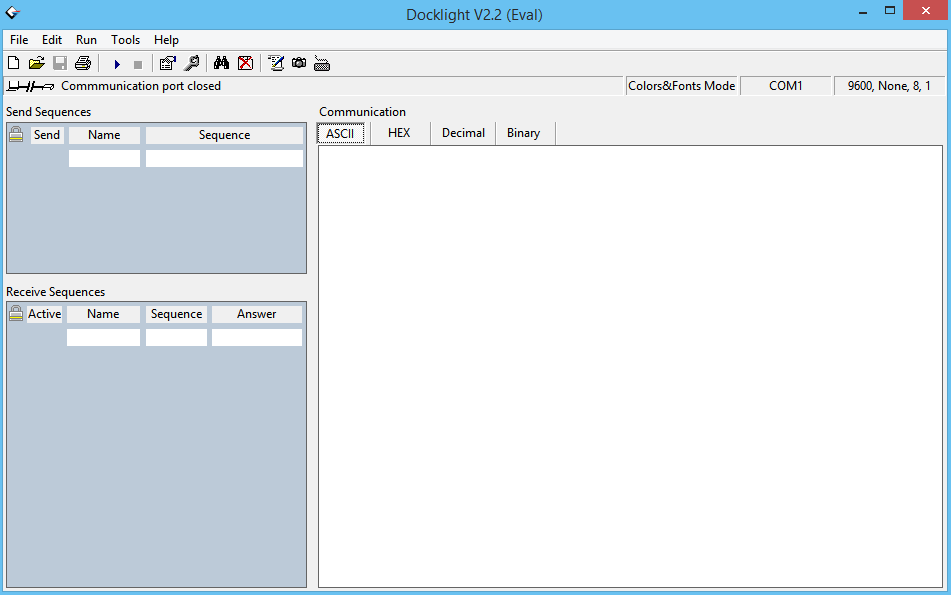Screen dimensions: 951x595
Task: Toggle the Send Sequences lock icon
Action: pyautogui.click(x=15, y=133)
